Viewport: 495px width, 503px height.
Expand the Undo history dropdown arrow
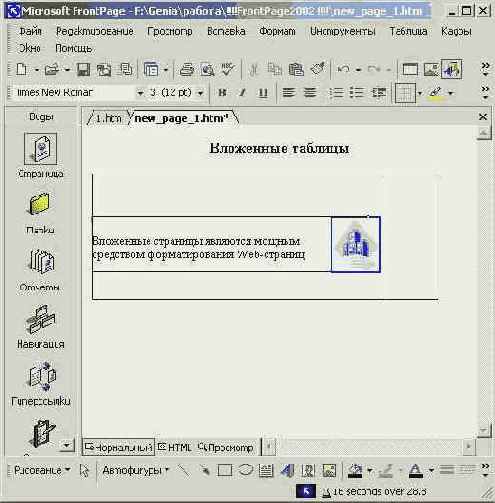tap(358, 70)
